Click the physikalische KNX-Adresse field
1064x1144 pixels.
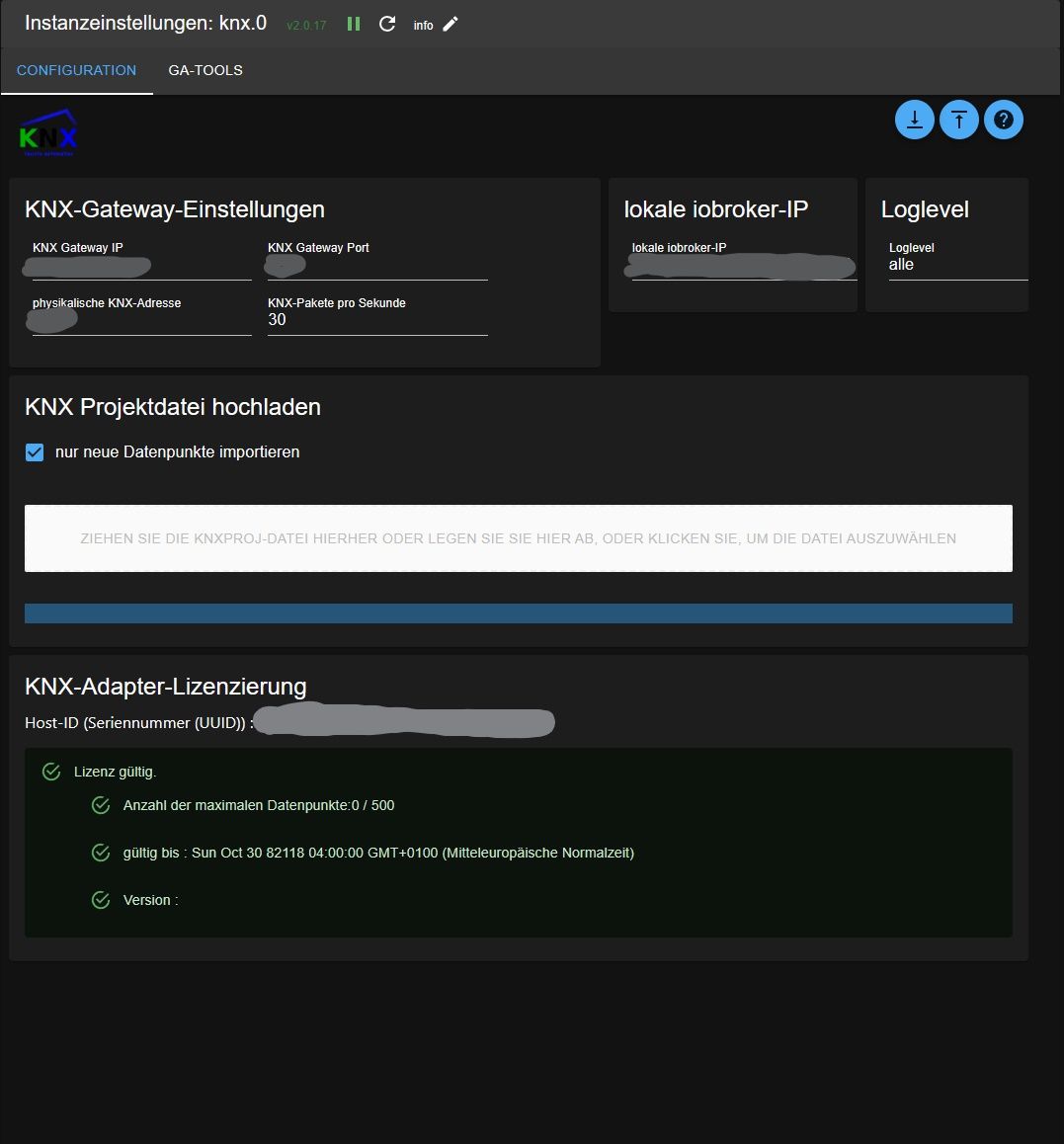coord(141,321)
